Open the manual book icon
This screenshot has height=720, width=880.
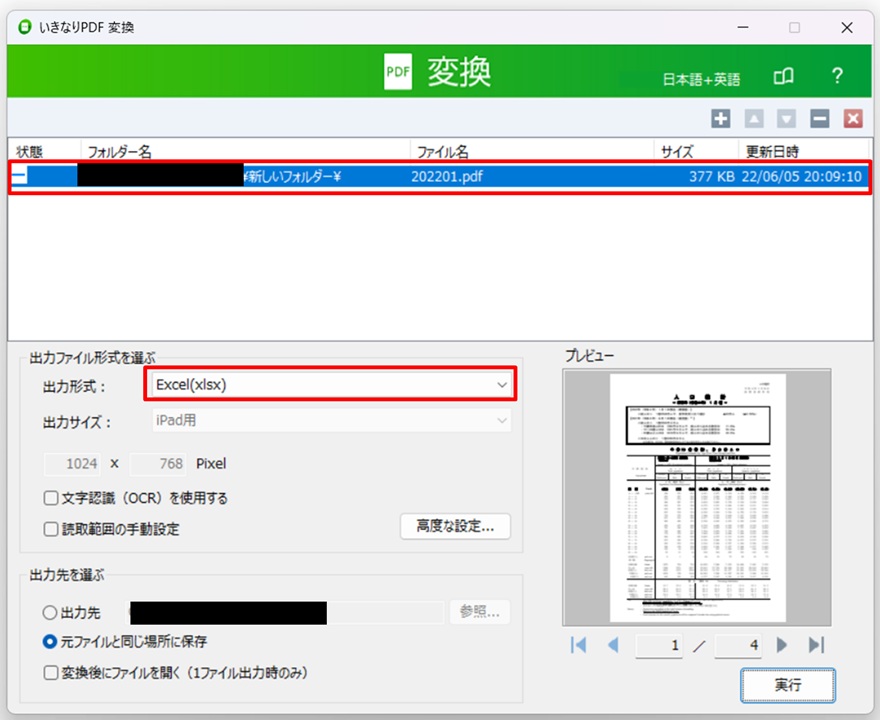click(x=784, y=77)
